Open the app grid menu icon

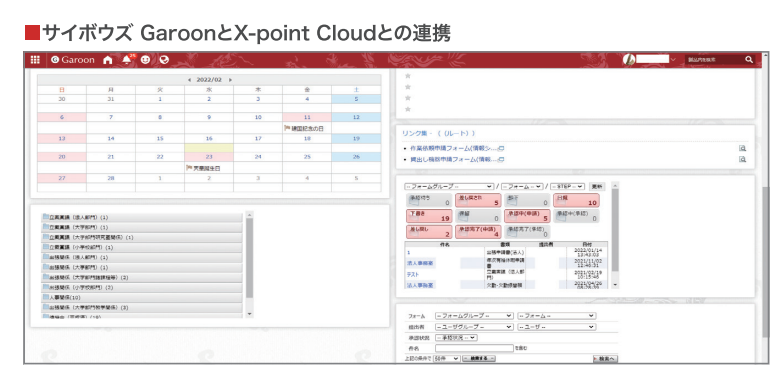pyautogui.click(x=35, y=60)
